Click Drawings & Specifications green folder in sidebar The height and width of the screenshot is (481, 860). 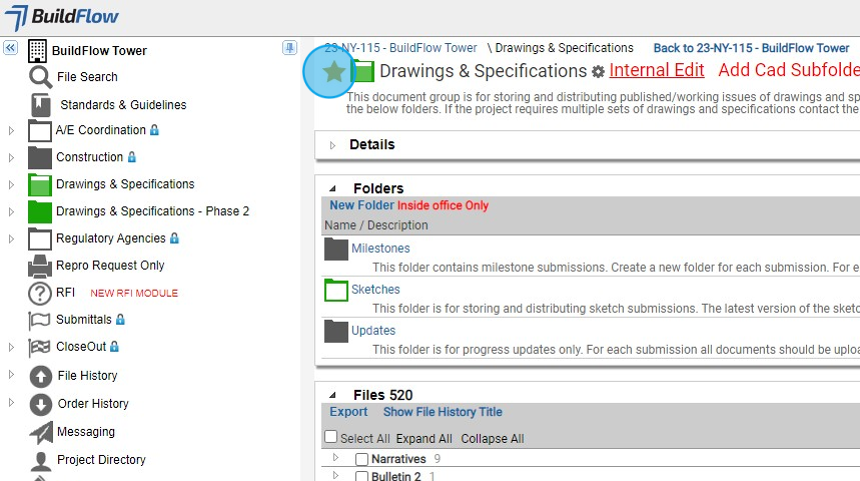point(39,185)
